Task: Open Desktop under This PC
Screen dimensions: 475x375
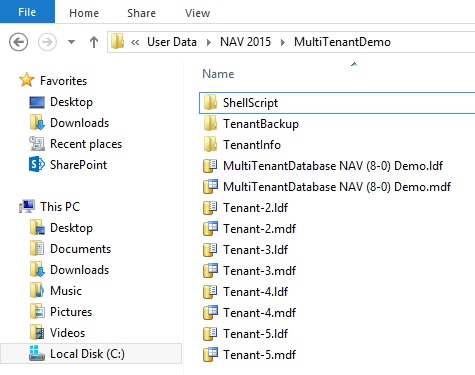Action: [x=71, y=228]
